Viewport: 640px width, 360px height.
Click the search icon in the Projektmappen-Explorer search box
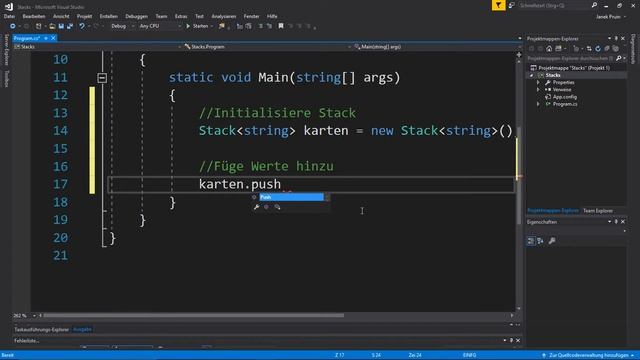(618, 58)
